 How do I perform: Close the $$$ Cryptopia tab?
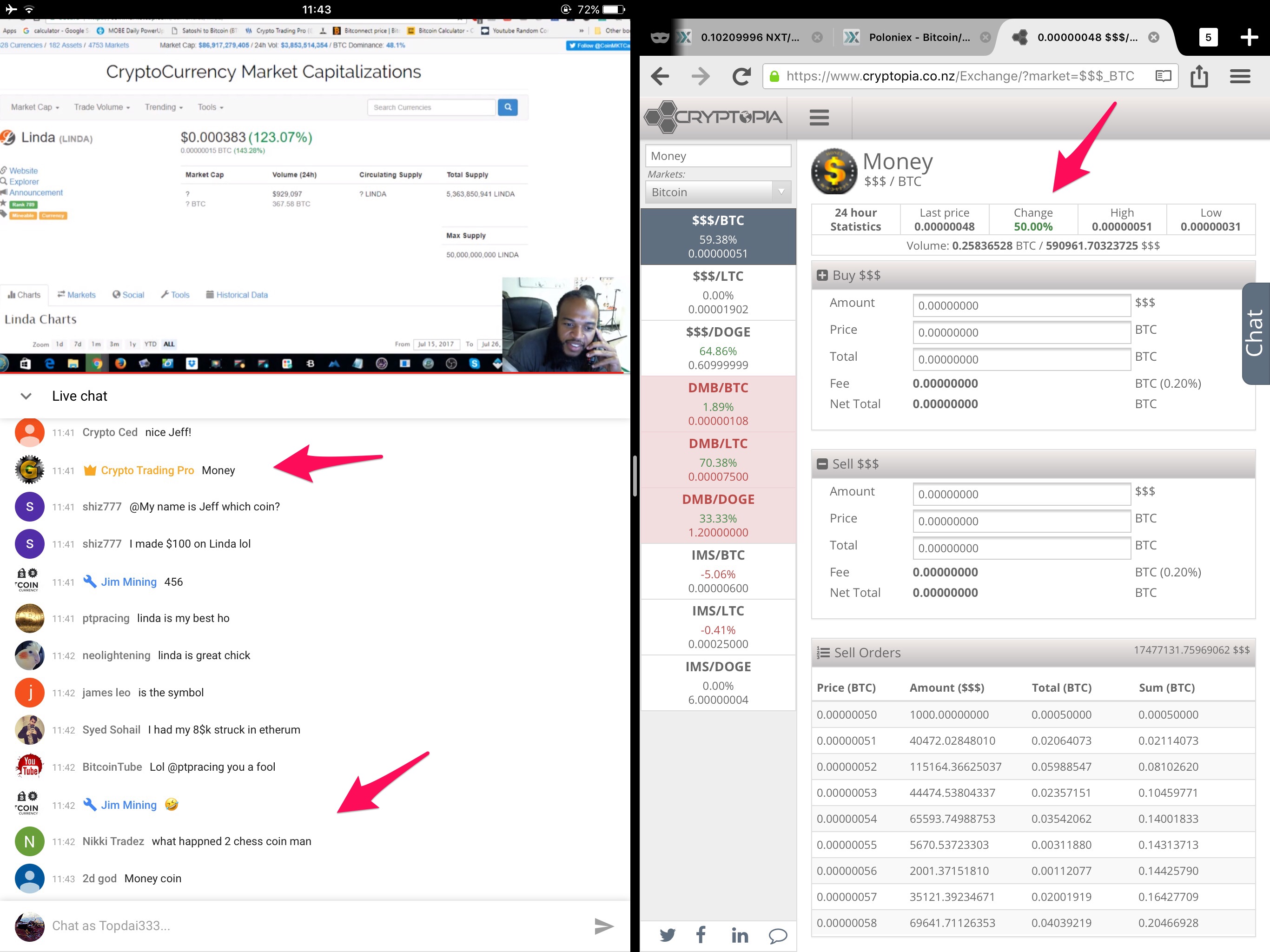click(x=1153, y=37)
